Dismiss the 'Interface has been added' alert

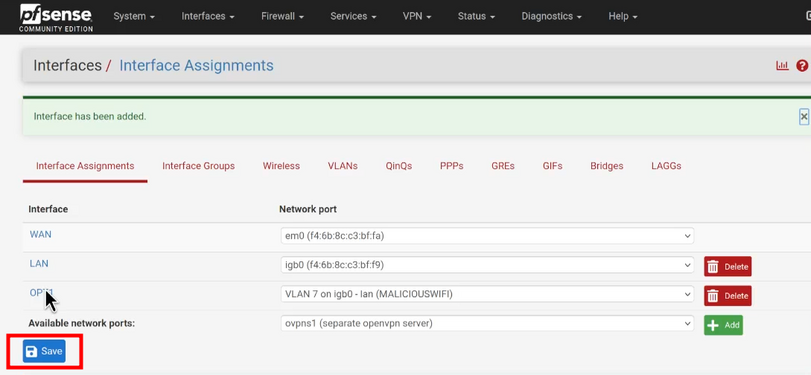(804, 116)
